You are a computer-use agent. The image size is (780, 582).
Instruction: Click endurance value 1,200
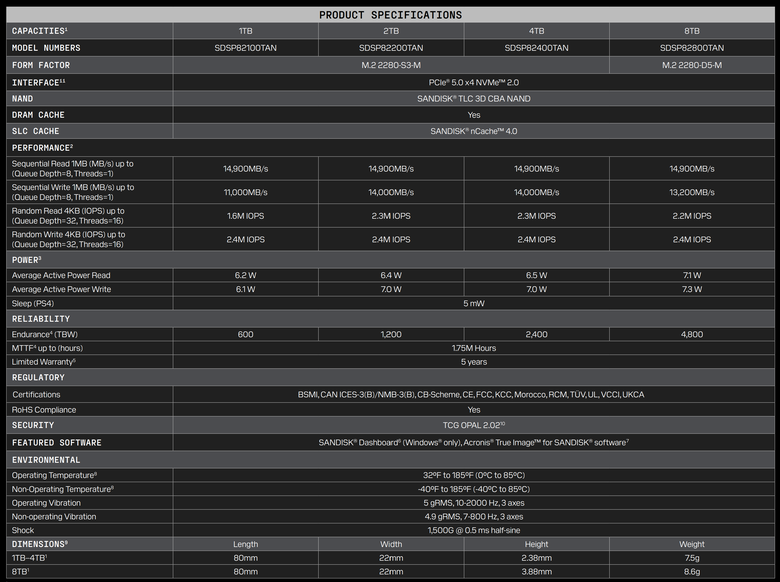(391, 334)
